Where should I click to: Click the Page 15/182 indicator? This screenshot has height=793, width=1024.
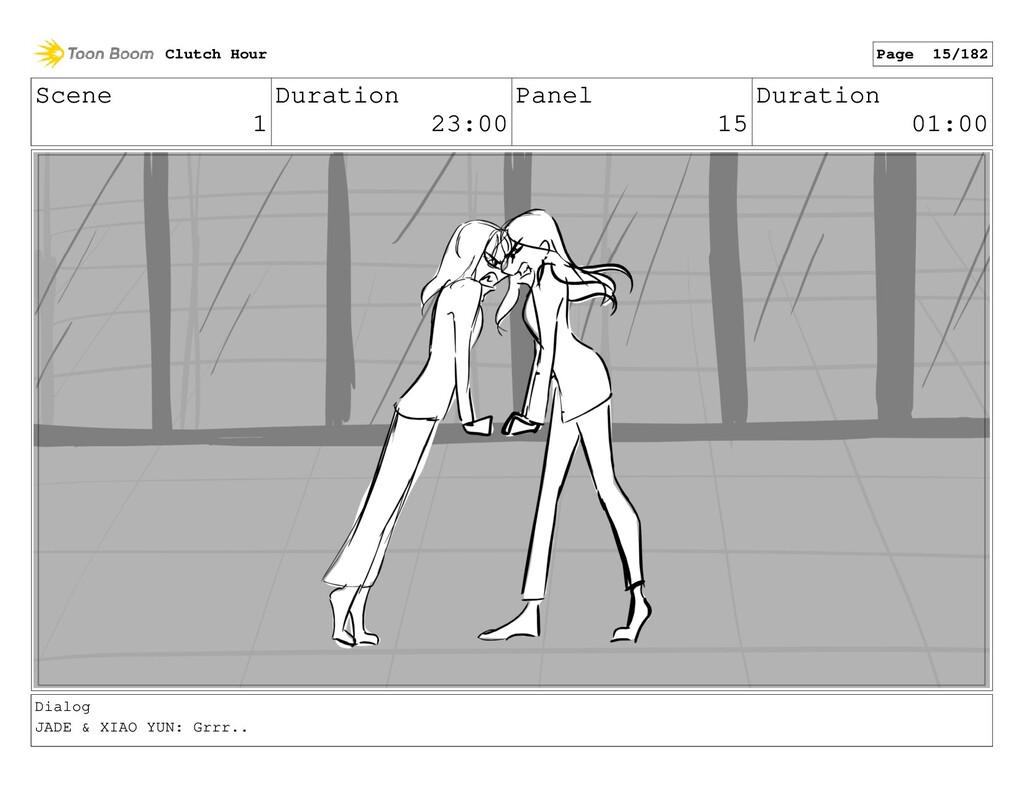pyautogui.click(x=932, y=54)
